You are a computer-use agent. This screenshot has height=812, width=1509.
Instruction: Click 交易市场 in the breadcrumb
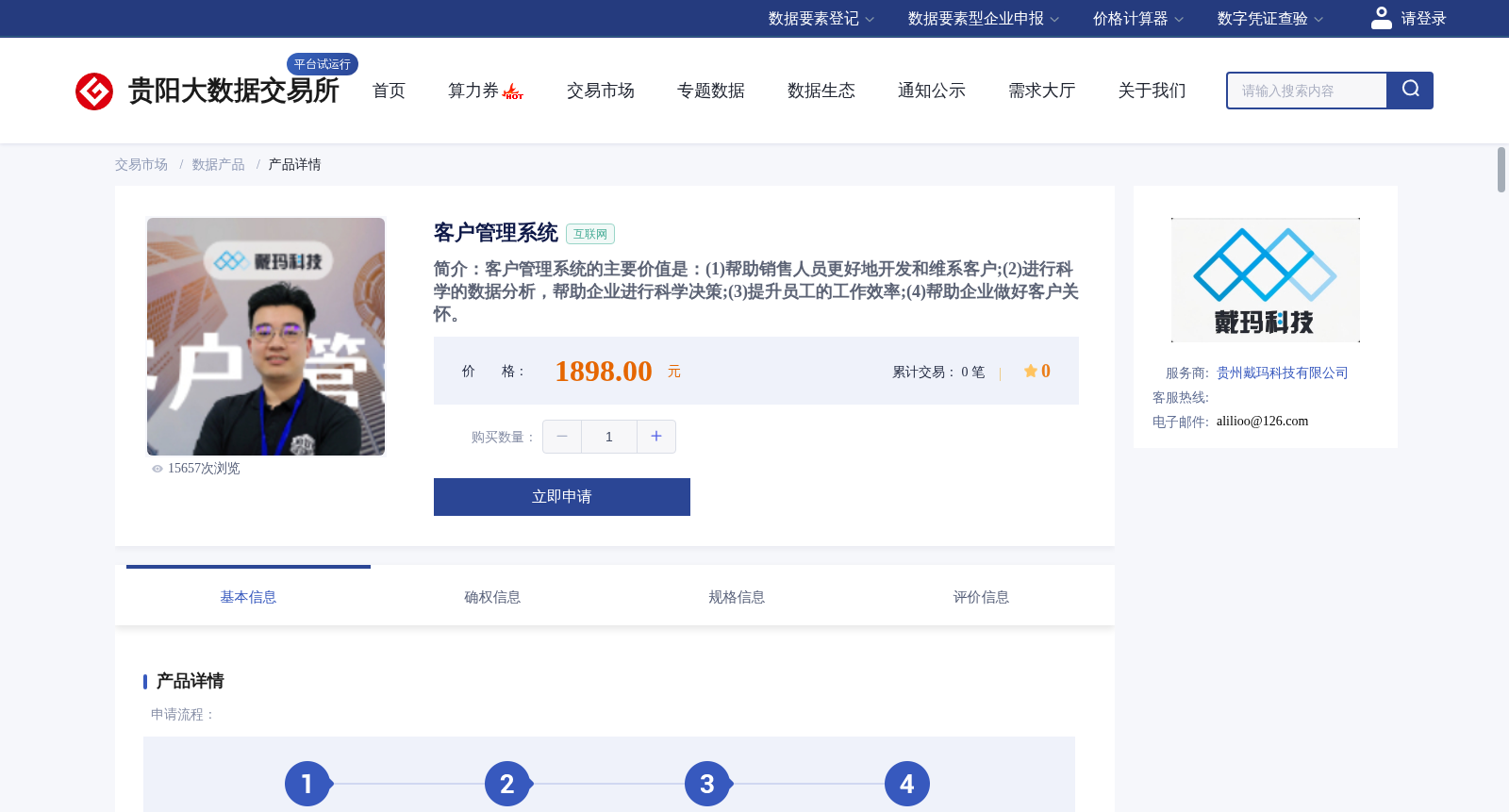click(141, 165)
